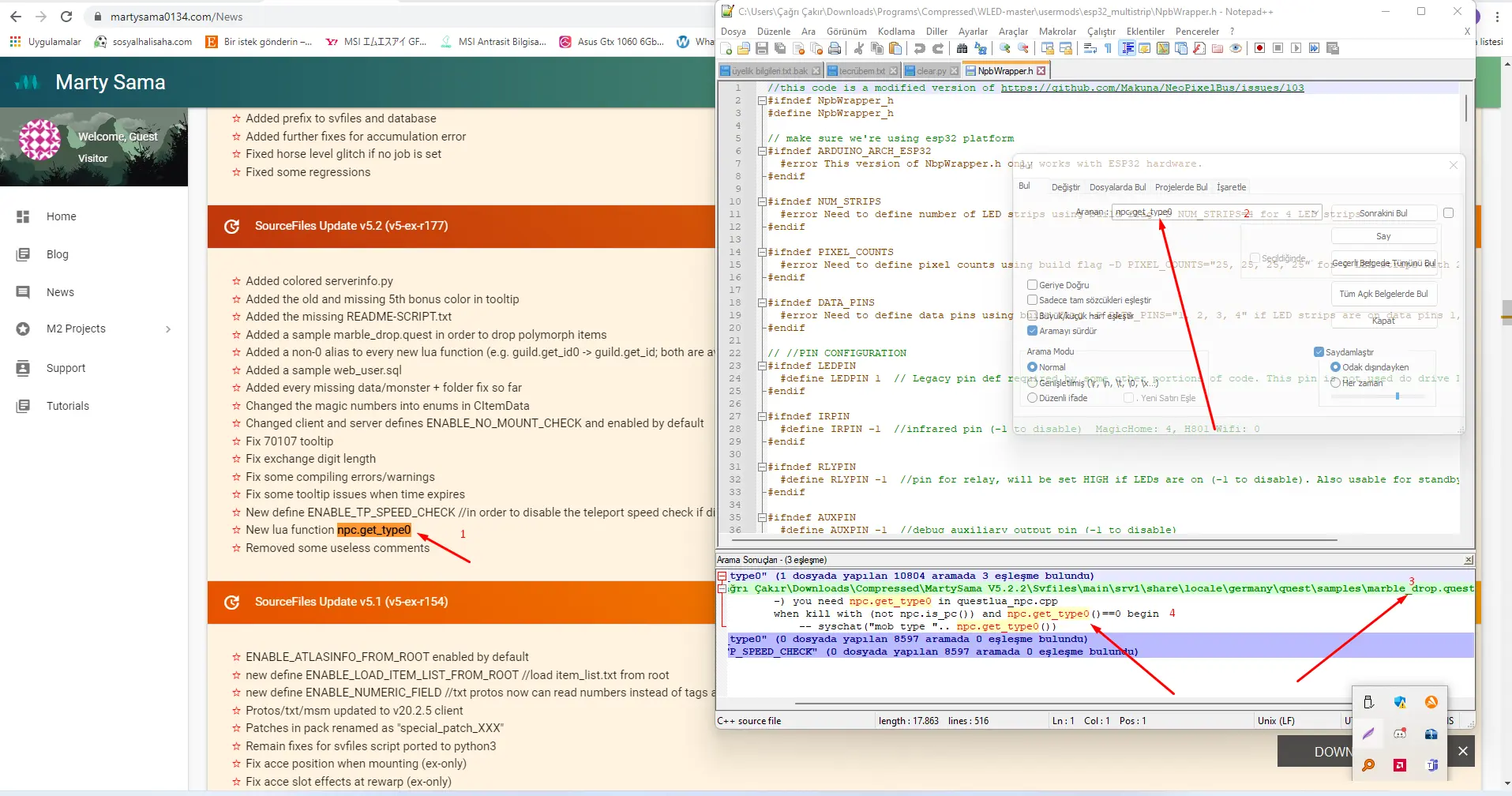Click the Cut scissors icon
Image resolution: width=1512 pixels, height=796 pixels.
coord(858,48)
